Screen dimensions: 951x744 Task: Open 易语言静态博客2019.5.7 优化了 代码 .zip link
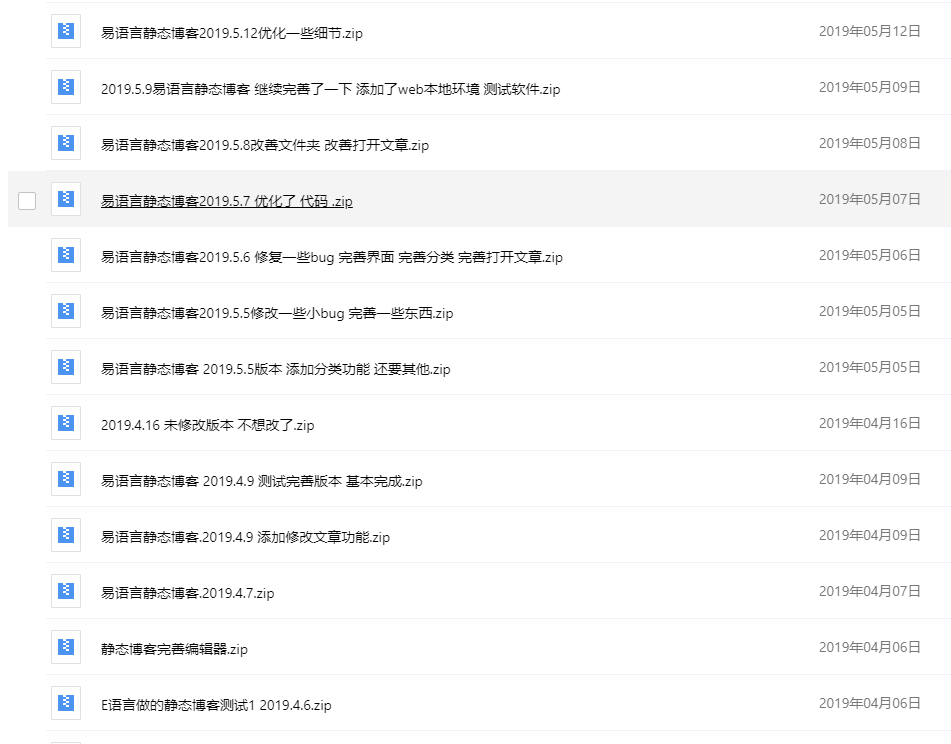(226, 201)
